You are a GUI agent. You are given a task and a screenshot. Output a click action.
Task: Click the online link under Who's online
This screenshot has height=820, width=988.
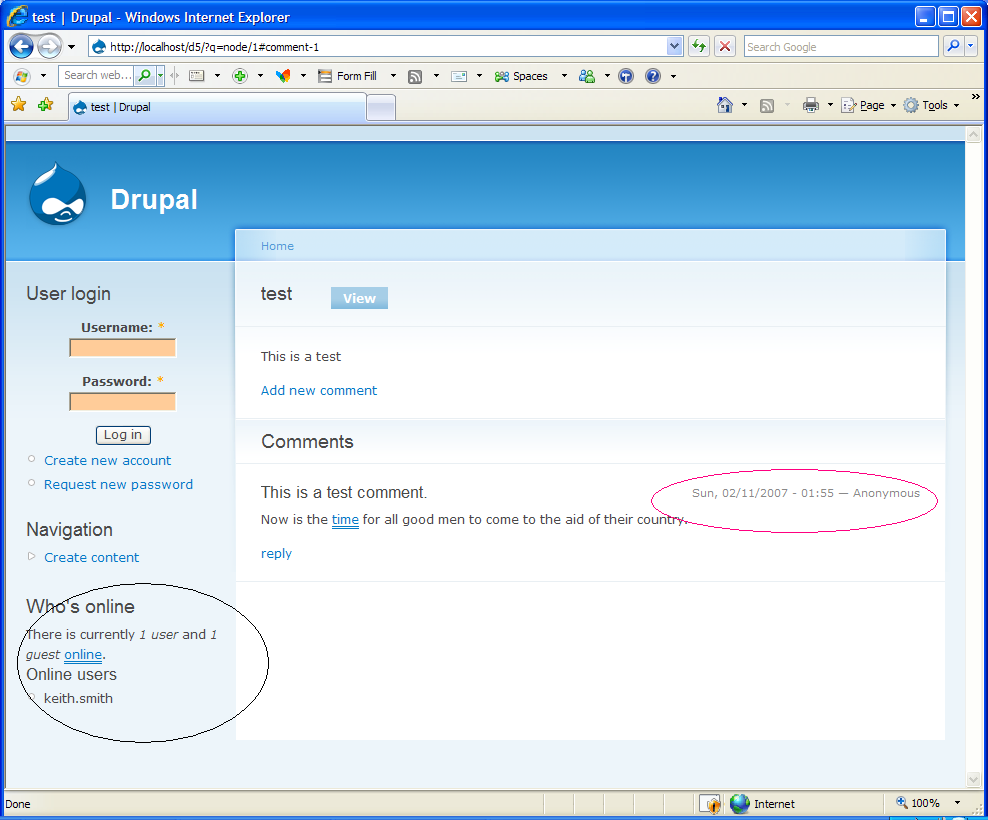pos(83,654)
